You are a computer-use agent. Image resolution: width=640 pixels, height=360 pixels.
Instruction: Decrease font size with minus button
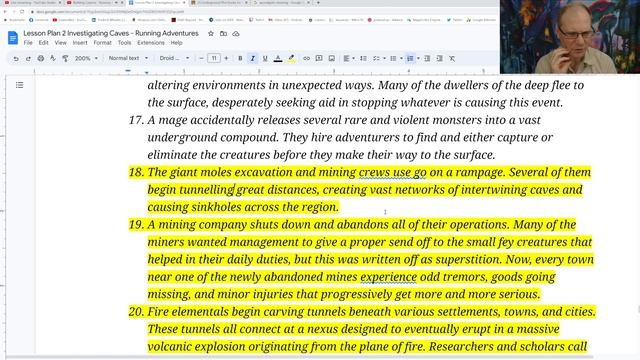coord(201,58)
